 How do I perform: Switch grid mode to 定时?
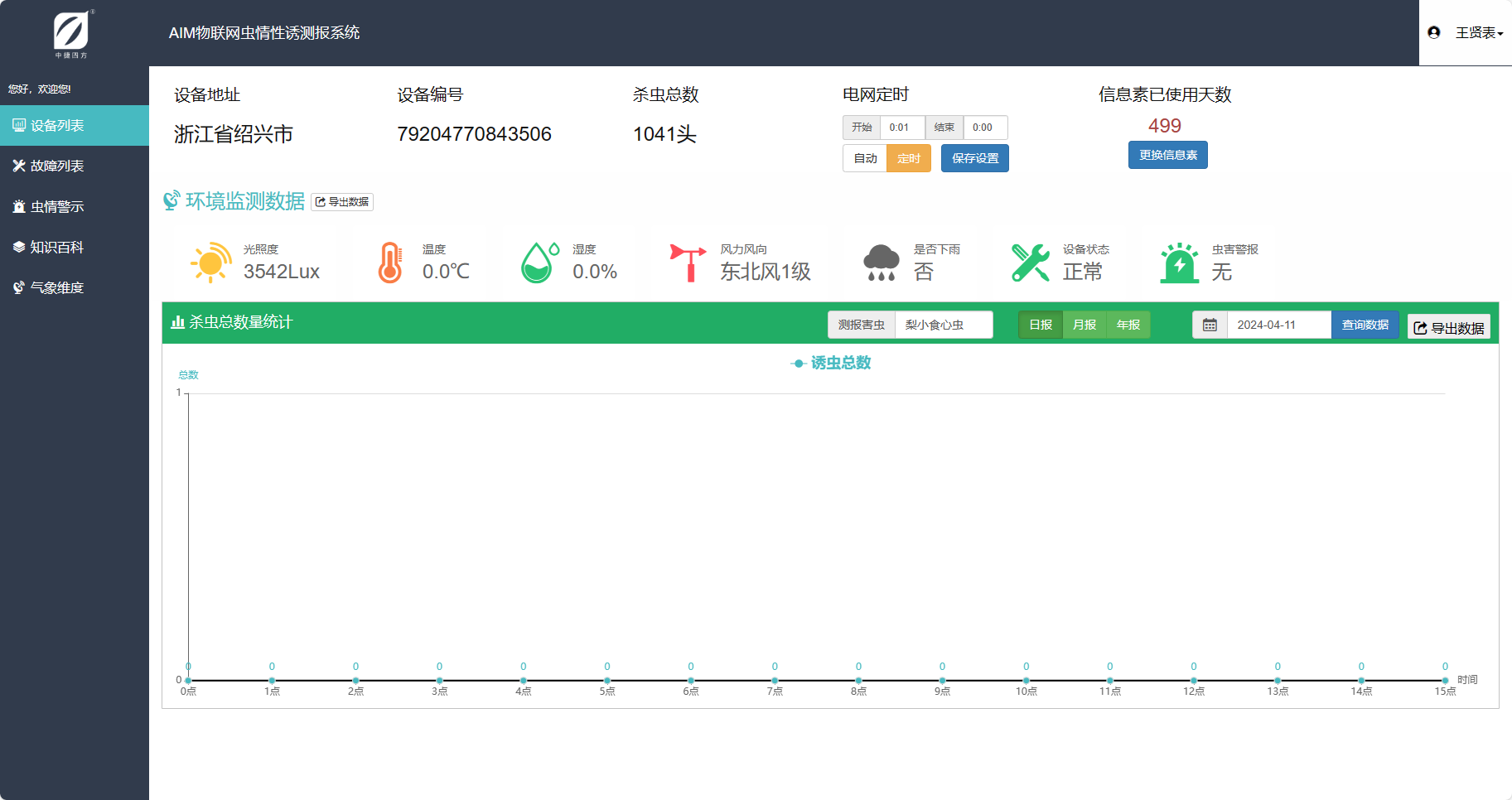click(x=909, y=158)
